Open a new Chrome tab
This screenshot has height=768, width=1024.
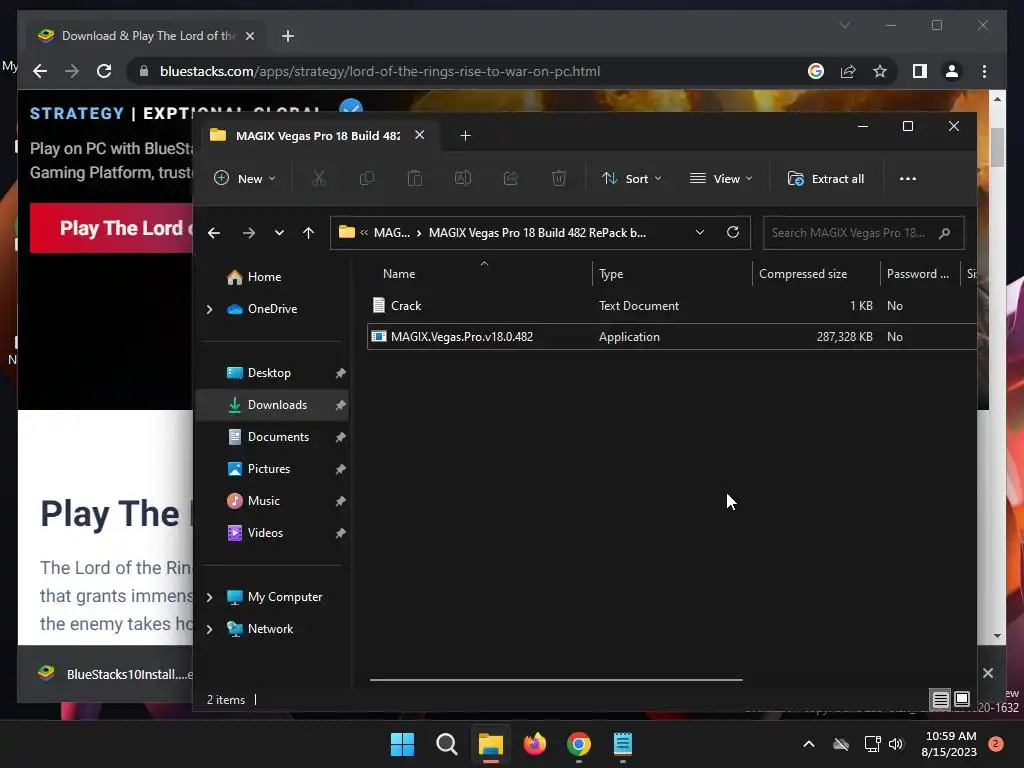288,36
